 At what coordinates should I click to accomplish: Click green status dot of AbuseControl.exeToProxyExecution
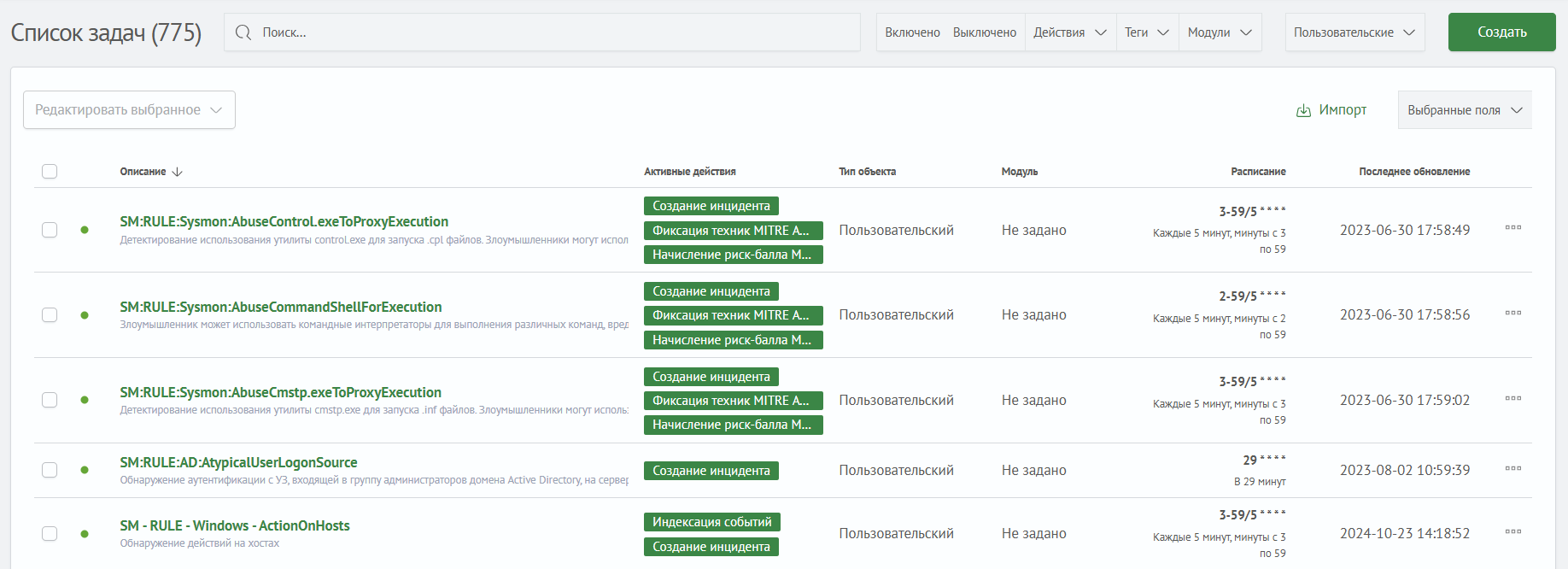(85, 230)
